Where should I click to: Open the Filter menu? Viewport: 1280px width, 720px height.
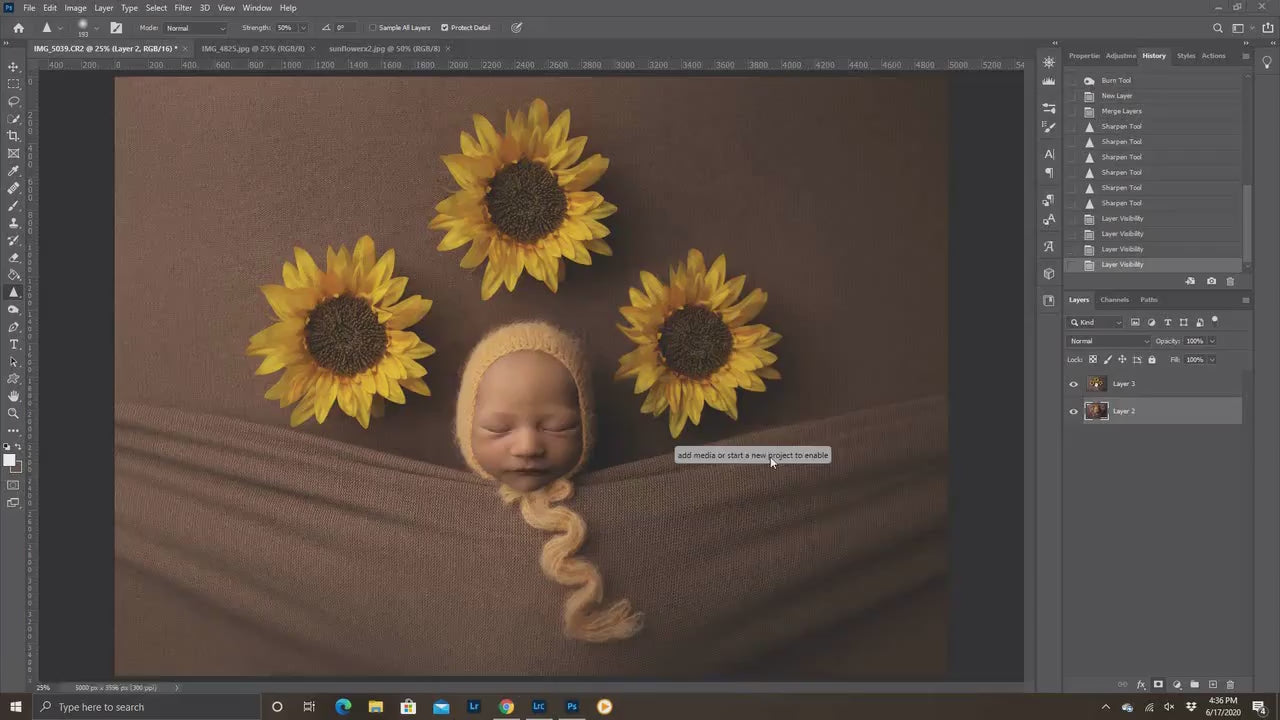182,7
